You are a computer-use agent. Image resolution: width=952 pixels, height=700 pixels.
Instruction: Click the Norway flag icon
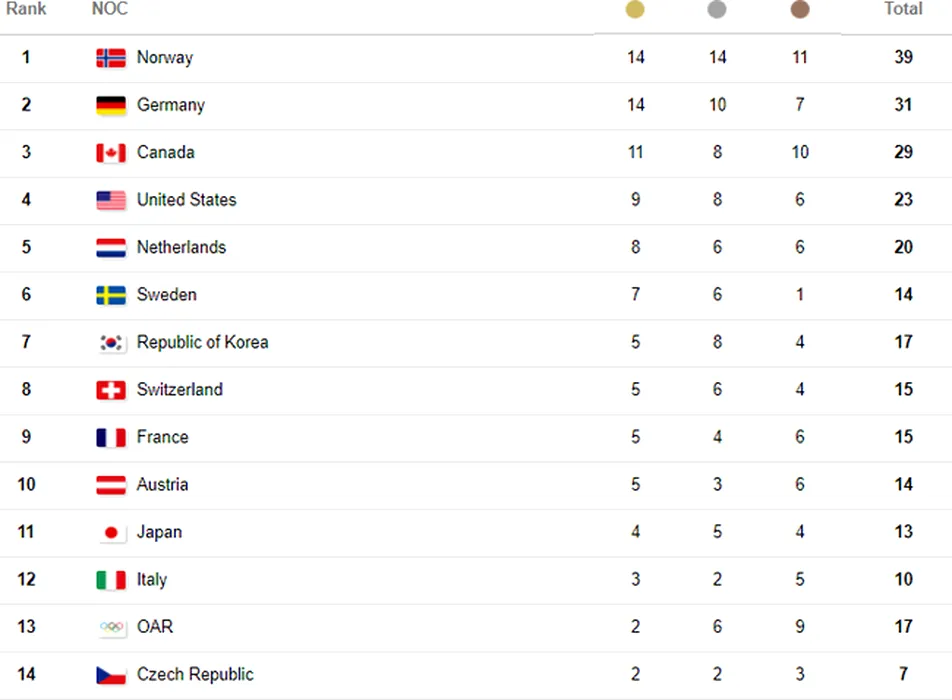point(111,58)
